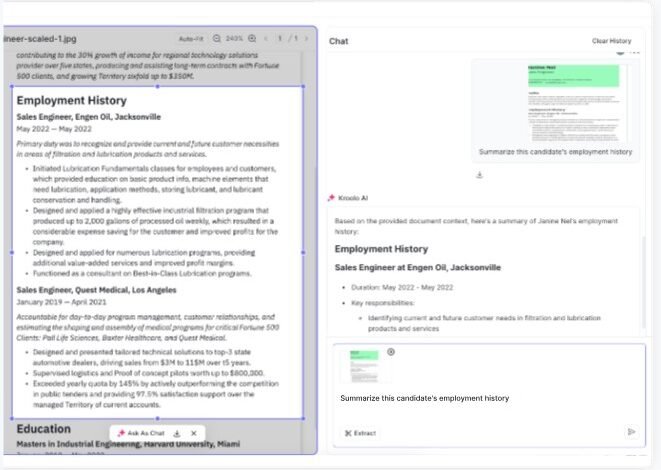Click the Employment History heading in document

click(x=72, y=100)
